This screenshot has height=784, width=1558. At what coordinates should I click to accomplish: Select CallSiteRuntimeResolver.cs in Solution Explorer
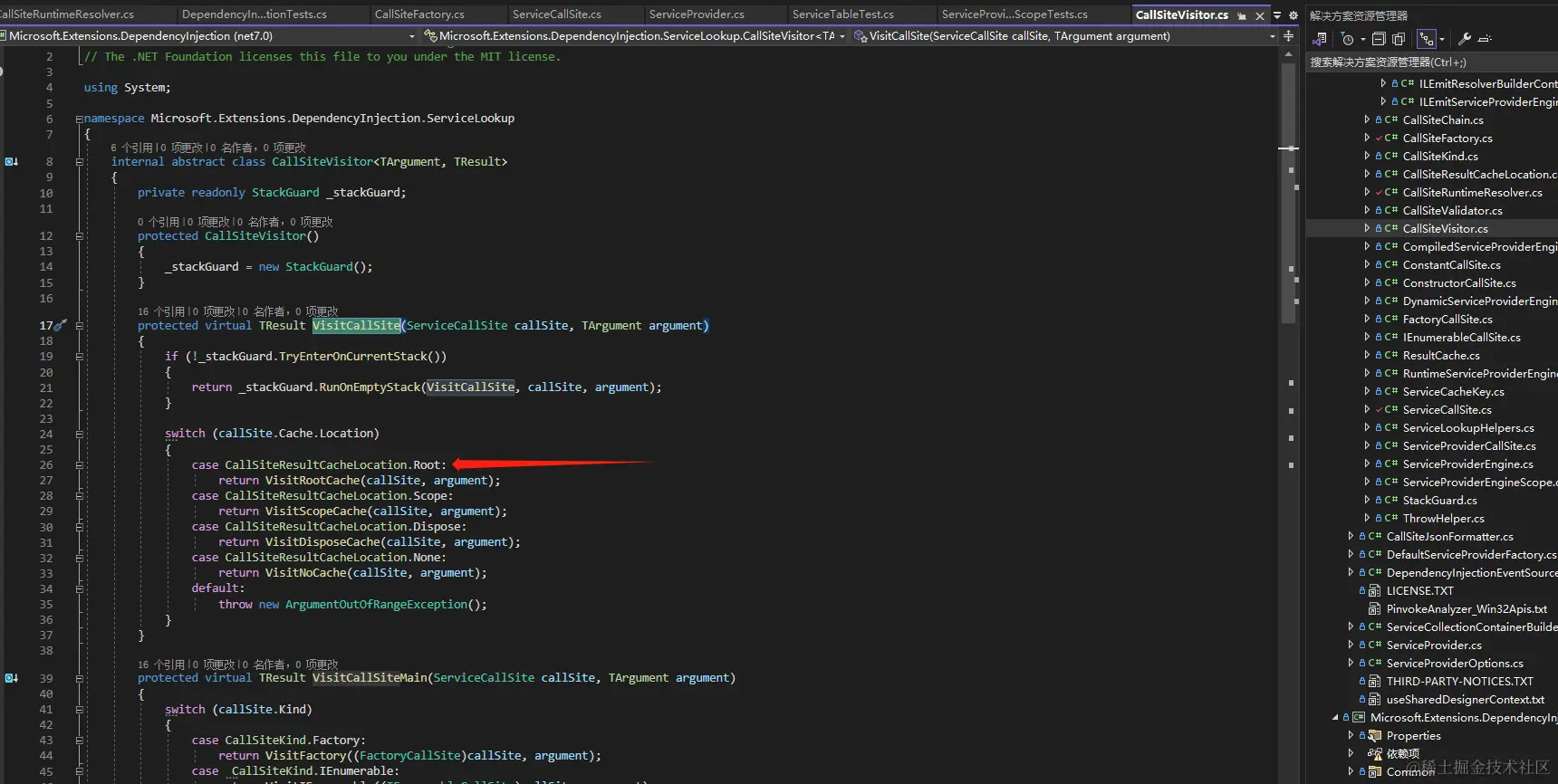click(x=1472, y=192)
